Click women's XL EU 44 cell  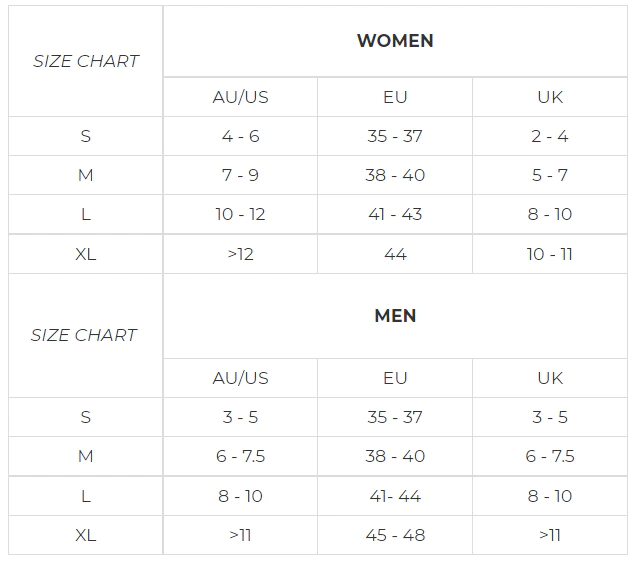395,254
